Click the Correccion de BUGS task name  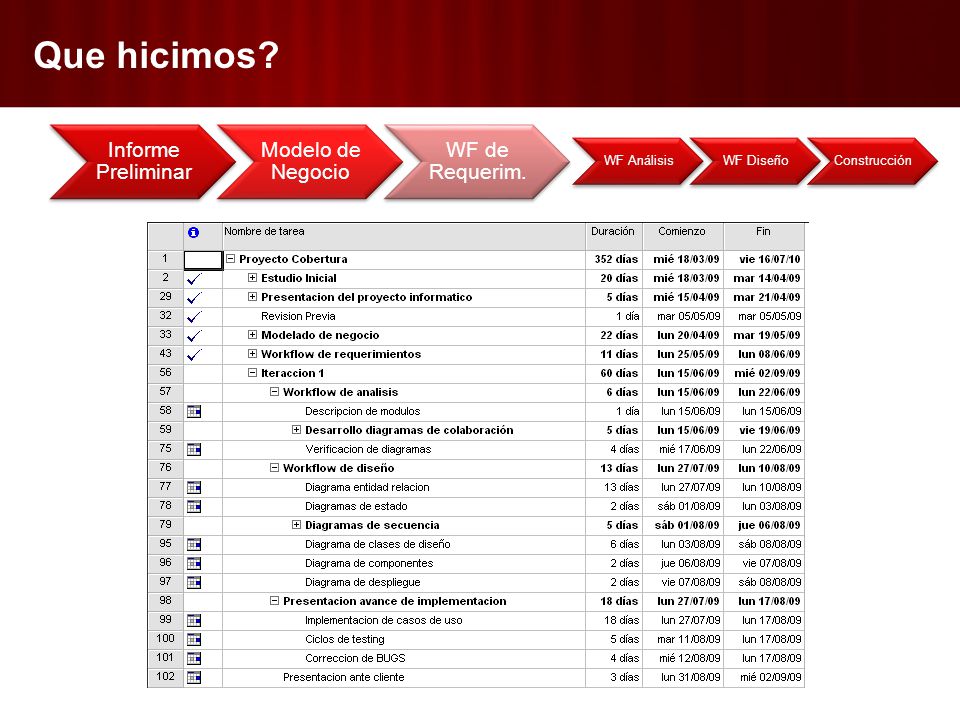[355, 658]
